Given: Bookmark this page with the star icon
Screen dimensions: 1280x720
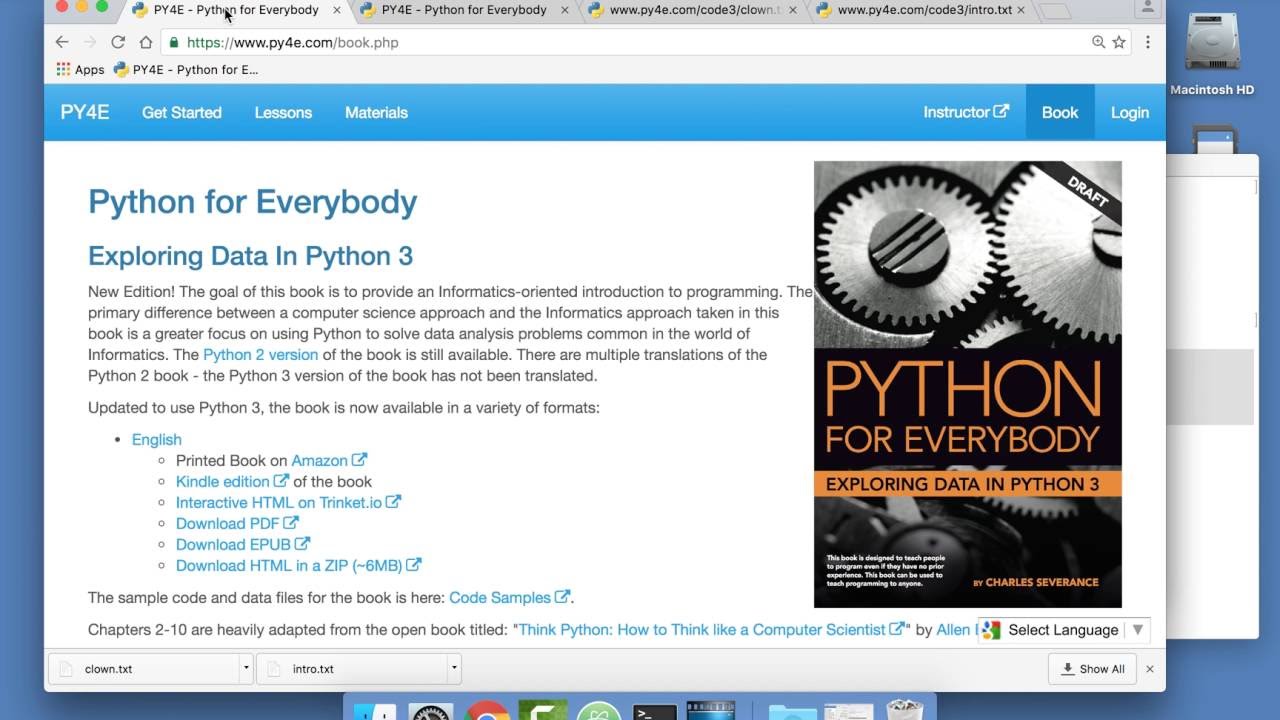Looking at the screenshot, I should coord(1119,42).
